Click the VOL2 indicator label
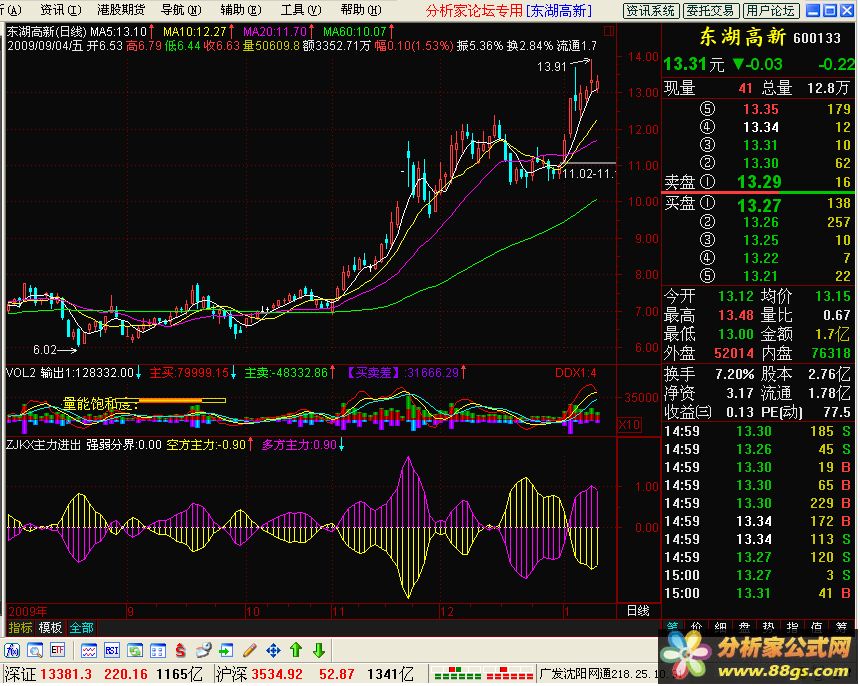The height and width of the screenshot is (686, 860). tap(21, 373)
